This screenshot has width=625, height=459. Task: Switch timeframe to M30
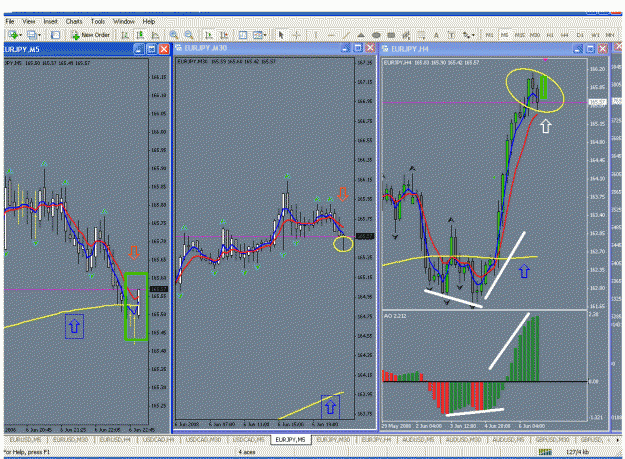click(535, 35)
